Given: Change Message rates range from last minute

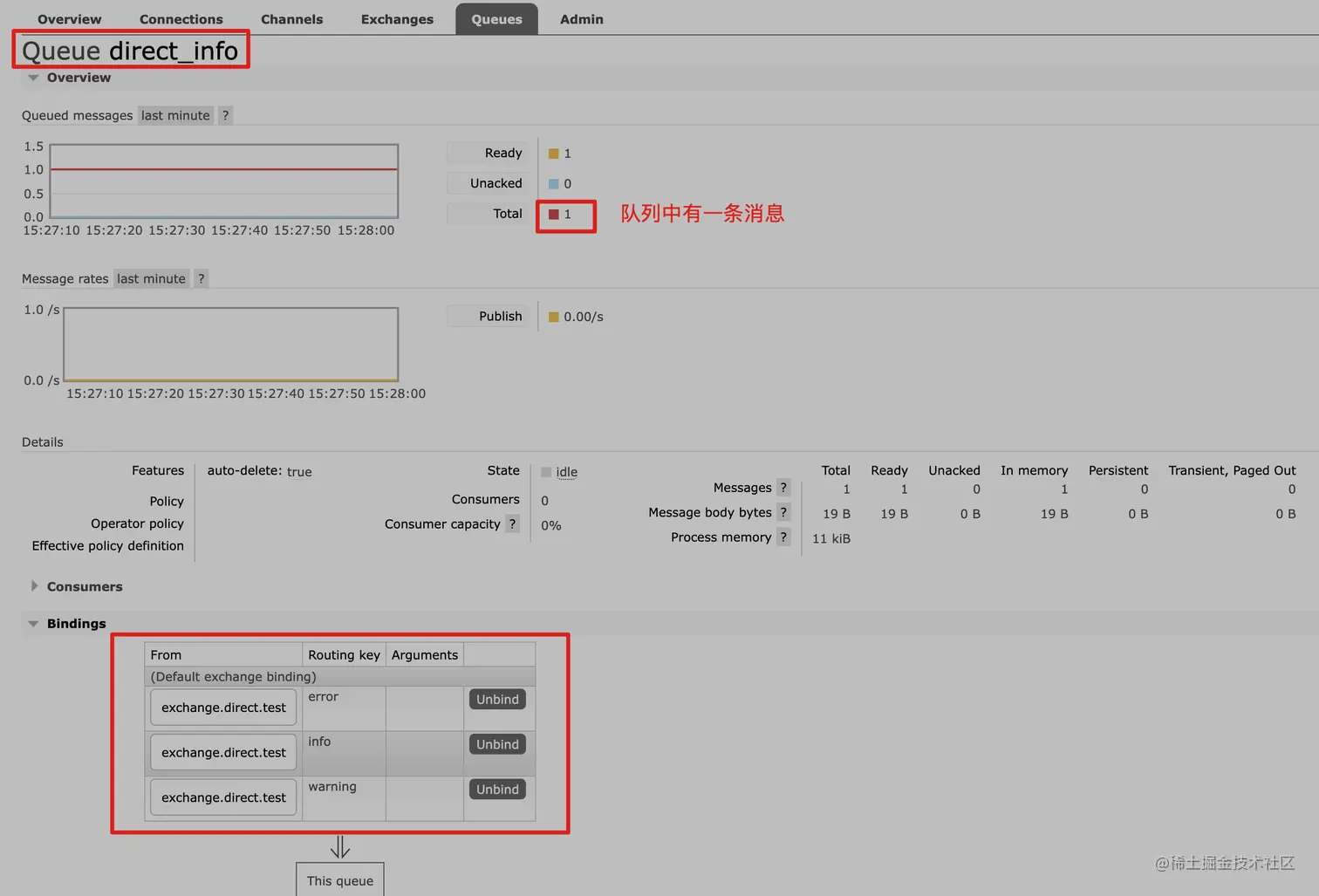Looking at the screenshot, I should 152,278.
